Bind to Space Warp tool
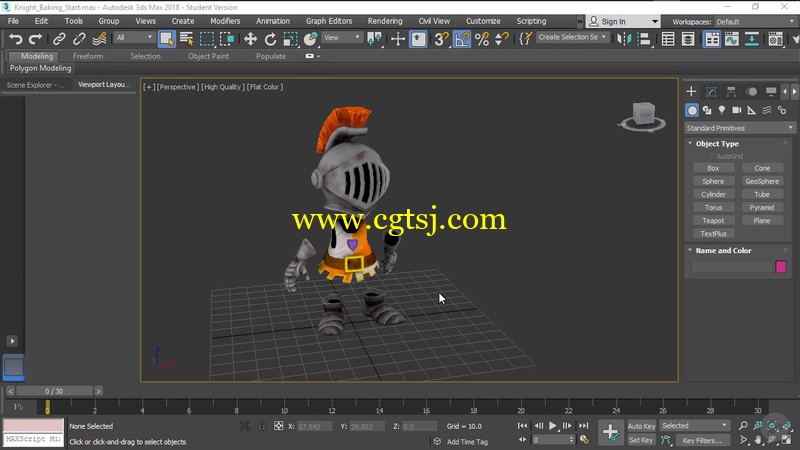The image size is (800, 450). click(x=99, y=39)
